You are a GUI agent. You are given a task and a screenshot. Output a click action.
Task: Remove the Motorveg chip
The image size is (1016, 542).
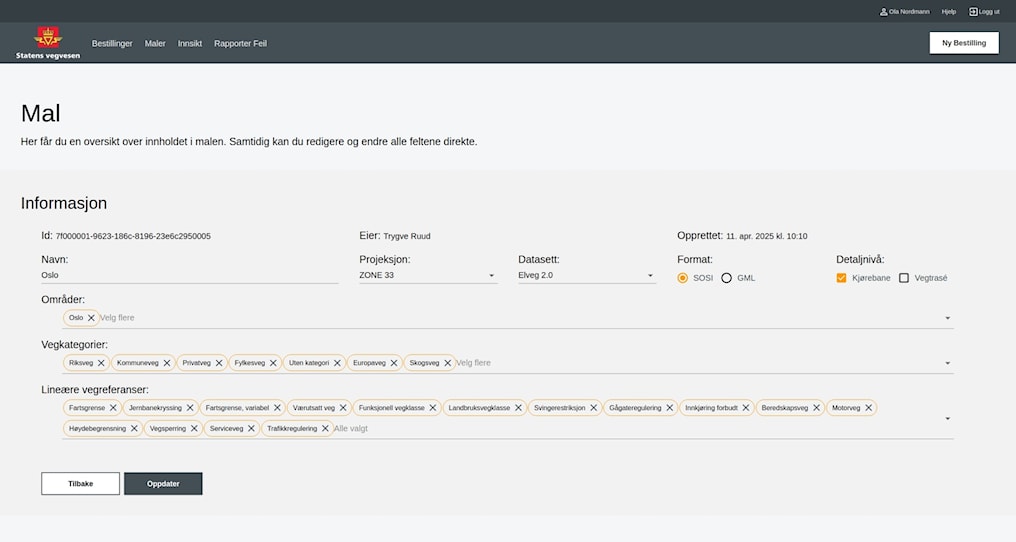point(869,408)
